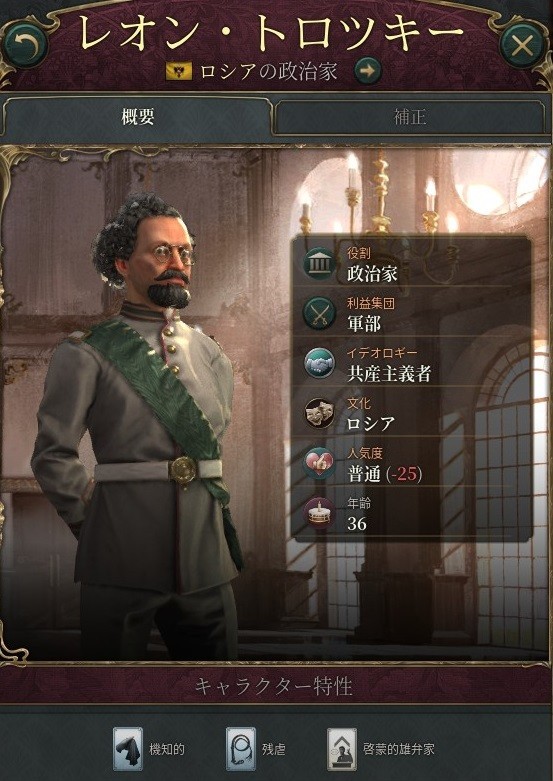Click the 役割 building icon
The image size is (553, 781).
(x=319, y=263)
